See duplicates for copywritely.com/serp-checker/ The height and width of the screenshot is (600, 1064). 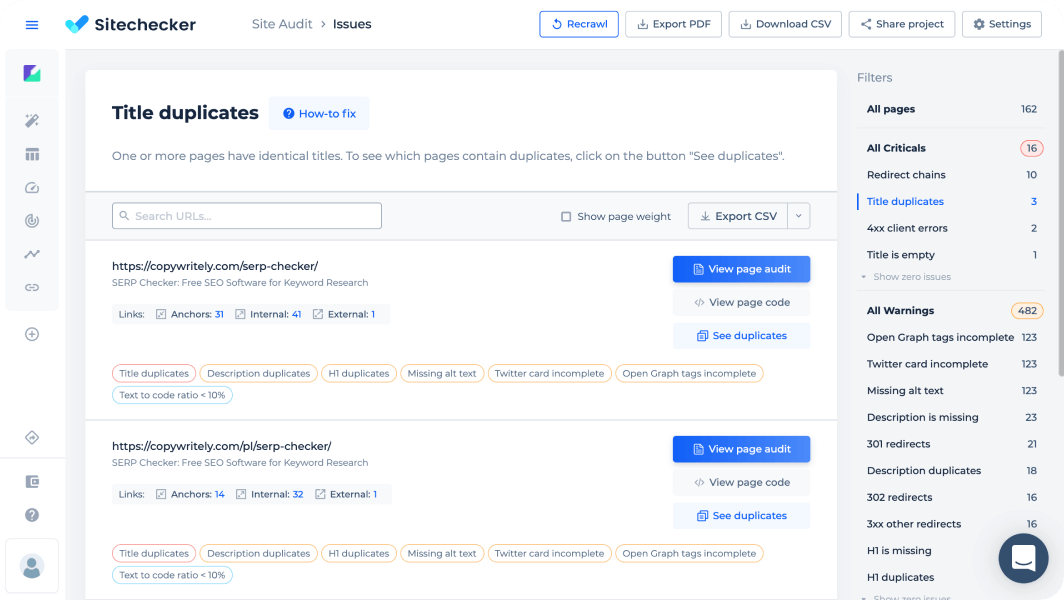(x=742, y=335)
